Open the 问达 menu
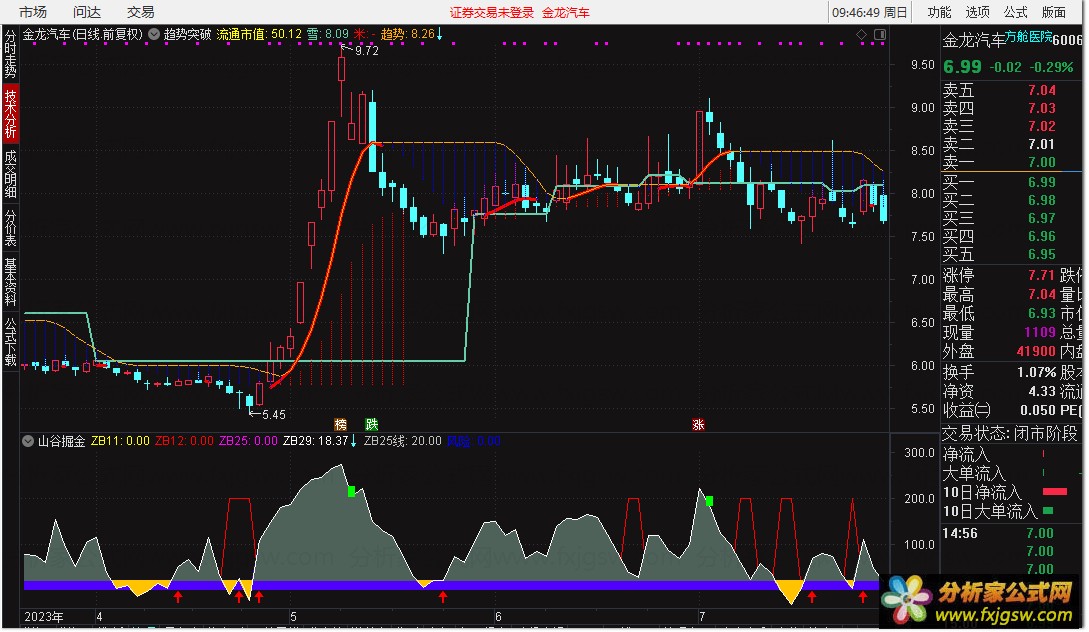Viewport: 1089px width, 632px height. click(x=87, y=12)
